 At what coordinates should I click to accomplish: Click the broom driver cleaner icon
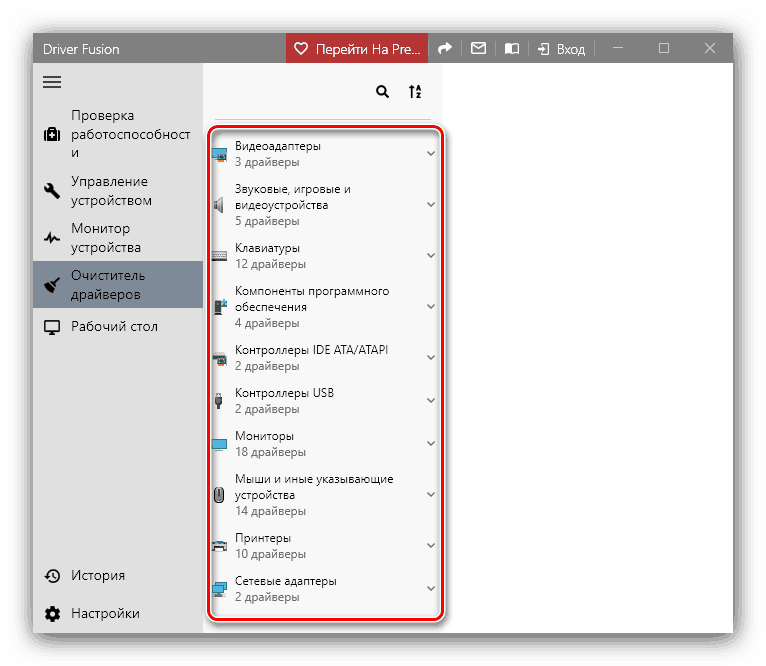[52, 284]
